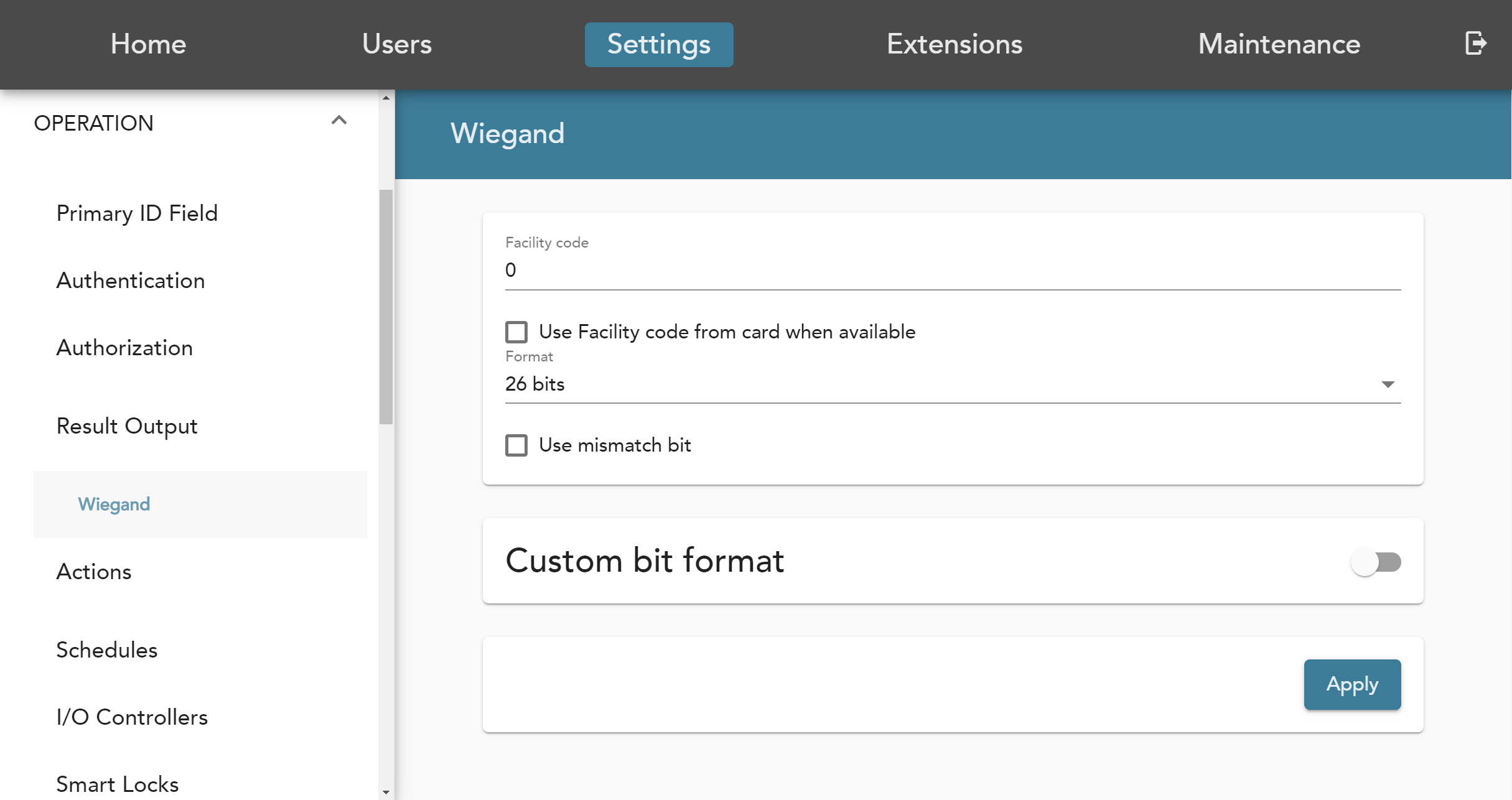Open the Users tab
The image size is (1512, 800).
pyautogui.click(x=396, y=44)
